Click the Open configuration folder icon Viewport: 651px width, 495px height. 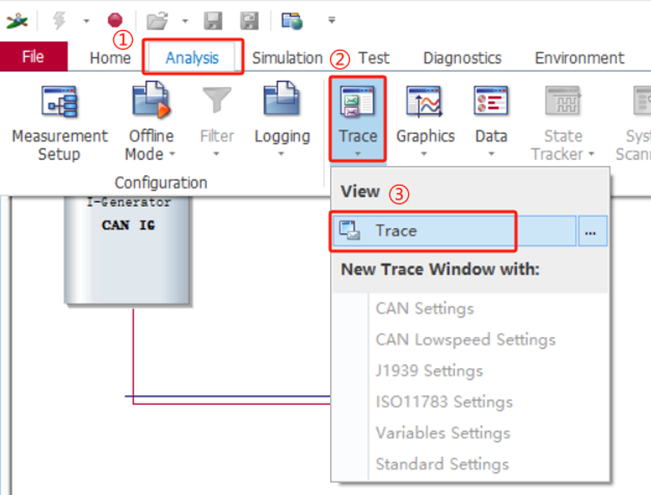[x=156, y=19]
